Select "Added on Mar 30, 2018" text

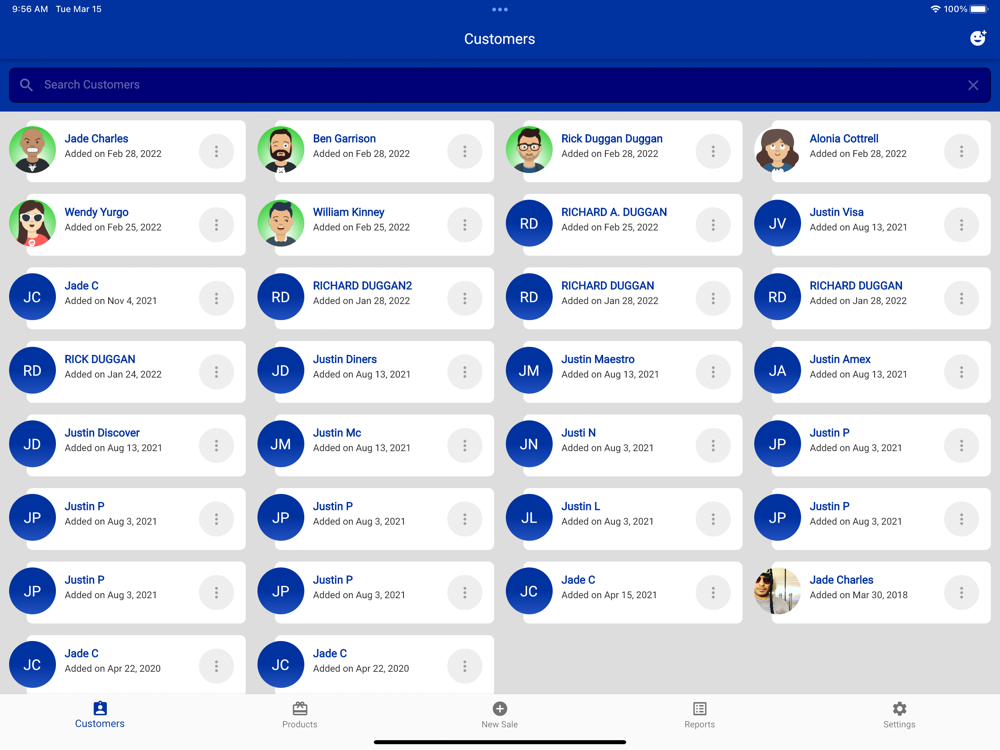point(858,595)
